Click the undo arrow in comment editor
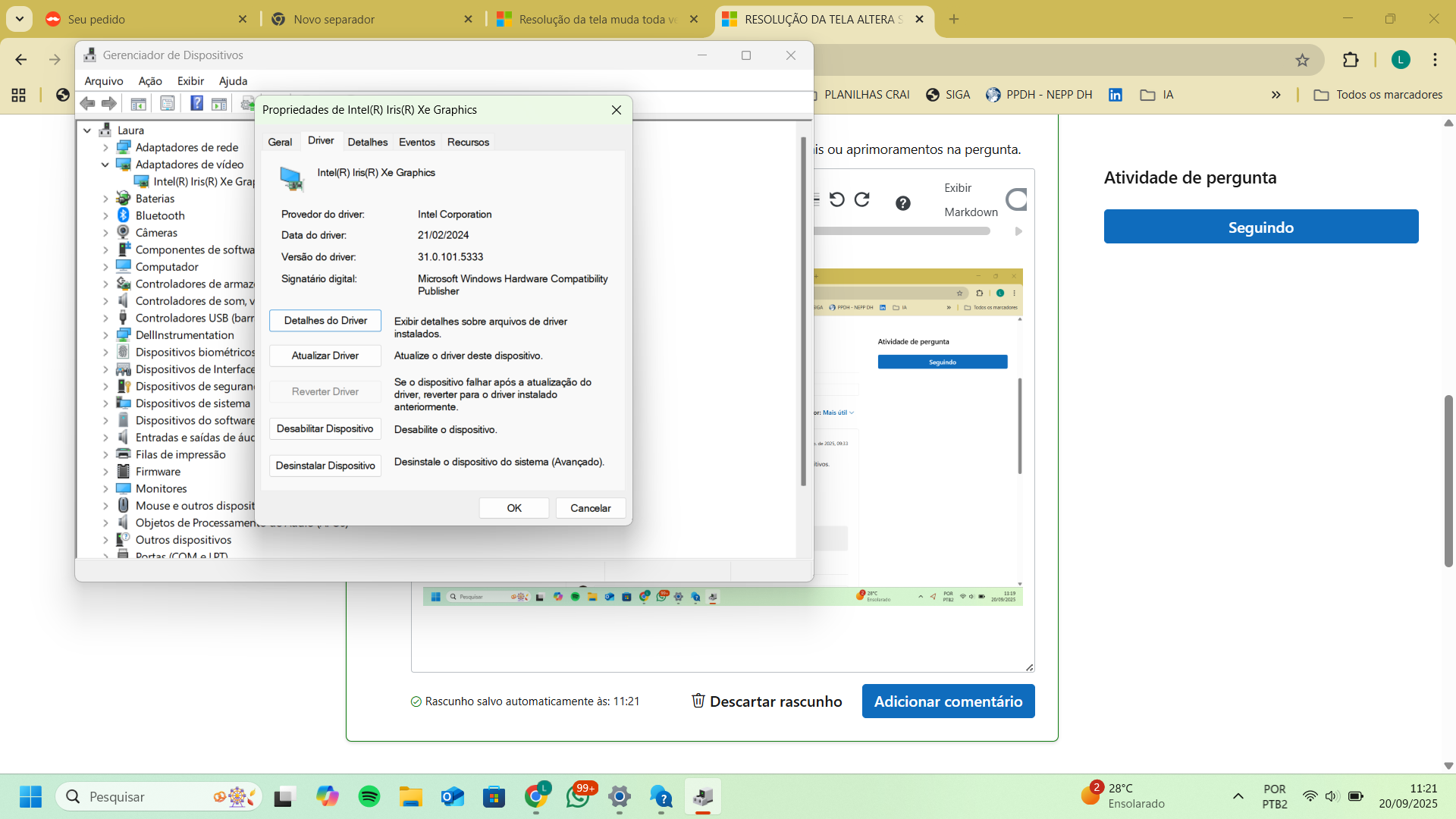This screenshot has height=819, width=1456. click(837, 199)
